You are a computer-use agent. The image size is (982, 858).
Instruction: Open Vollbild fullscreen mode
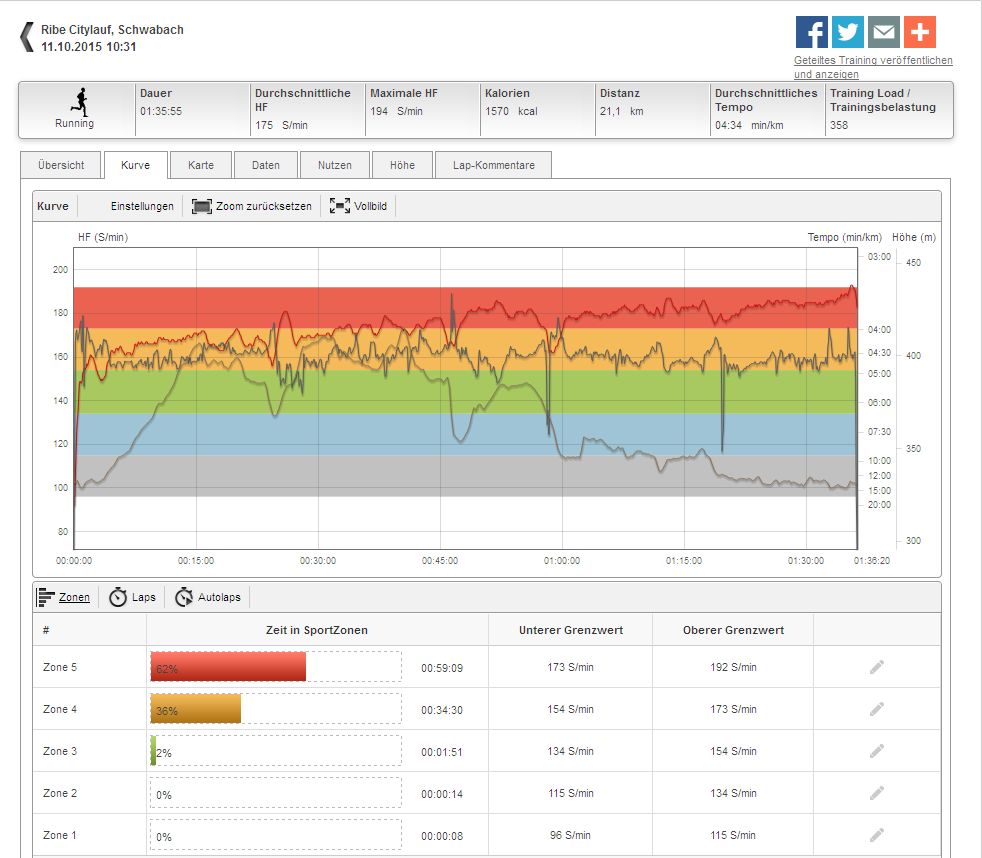359,207
